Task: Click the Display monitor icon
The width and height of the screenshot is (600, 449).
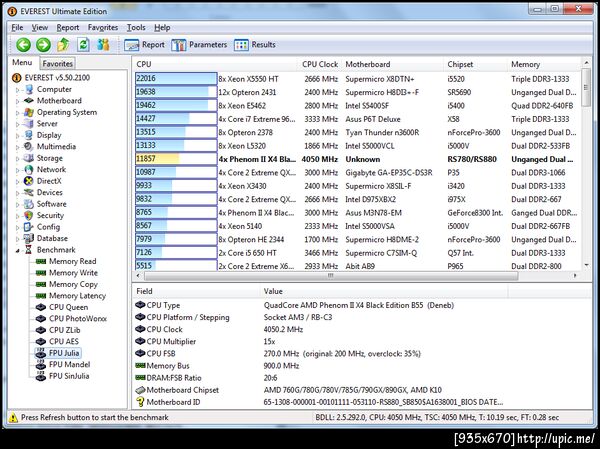Action: click(x=29, y=135)
